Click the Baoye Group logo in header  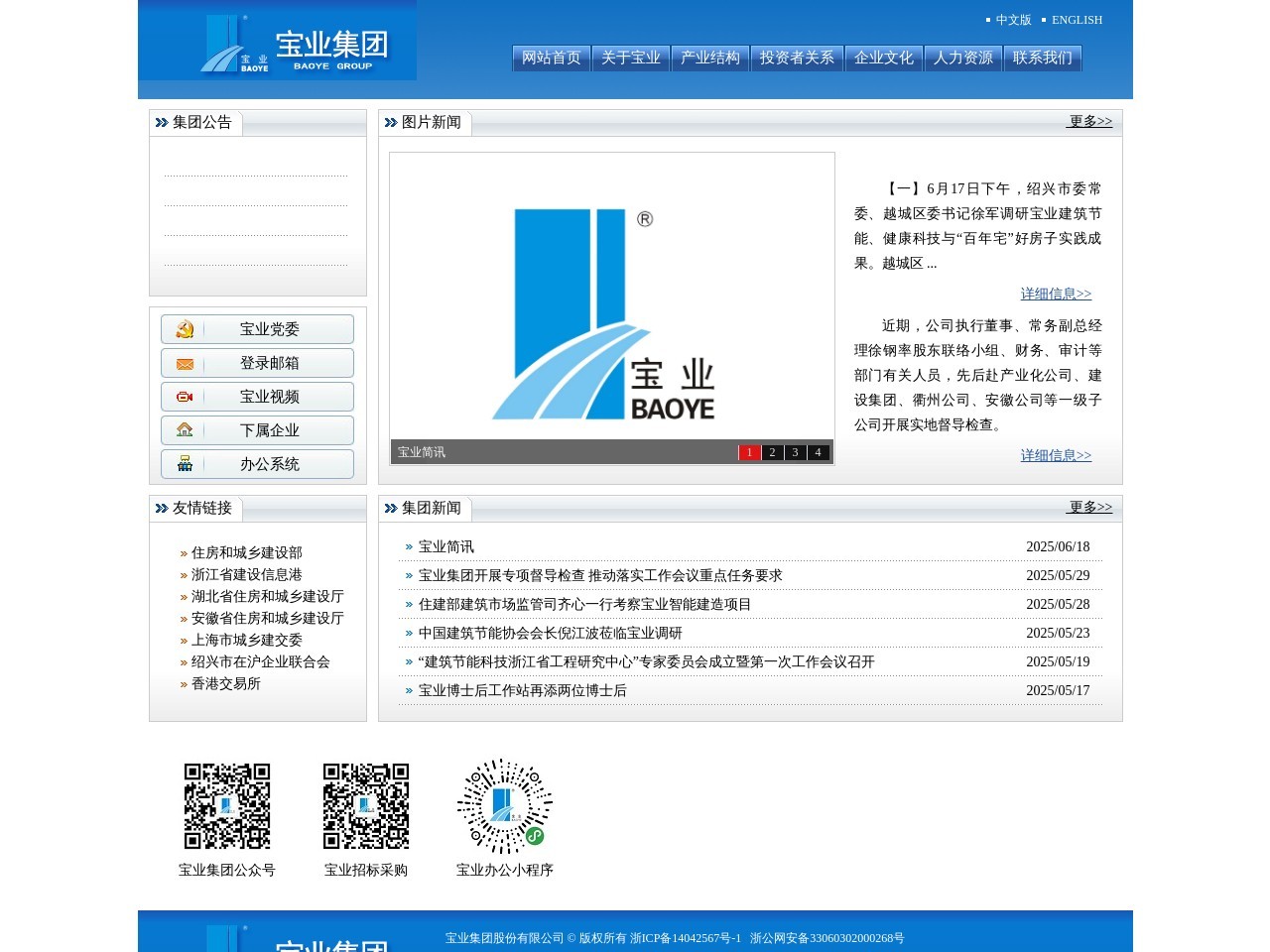(x=277, y=40)
